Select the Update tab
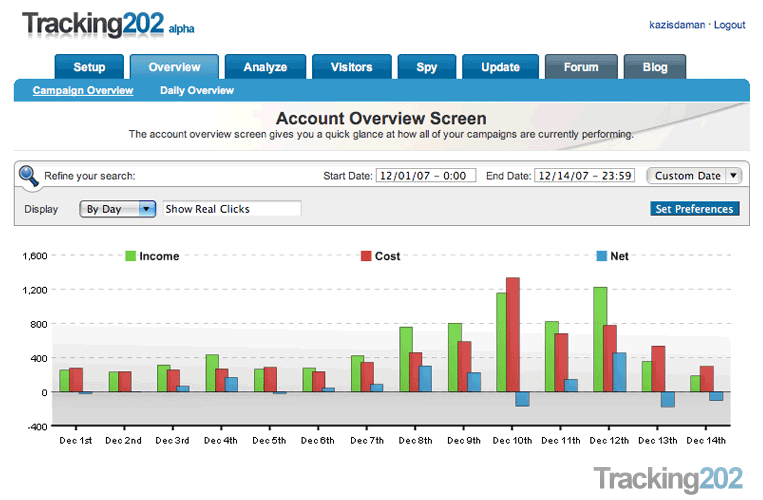The height and width of the screenshot is (500, 763). [500, 68]
